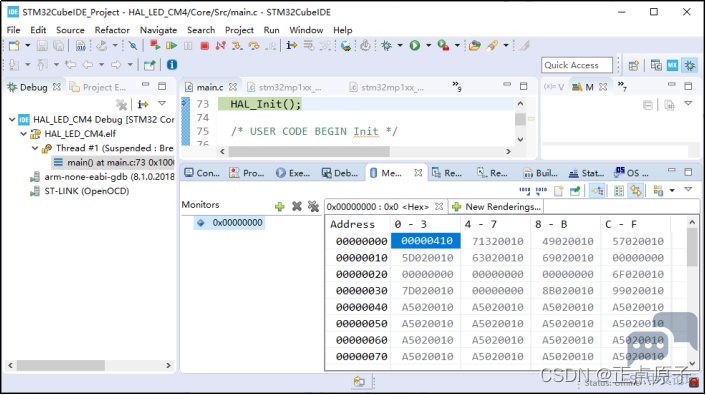This screenshot has height=395, width=706.
Task: Open the Navigate menu
Action: pyautogui.click(x=158, y=30)
